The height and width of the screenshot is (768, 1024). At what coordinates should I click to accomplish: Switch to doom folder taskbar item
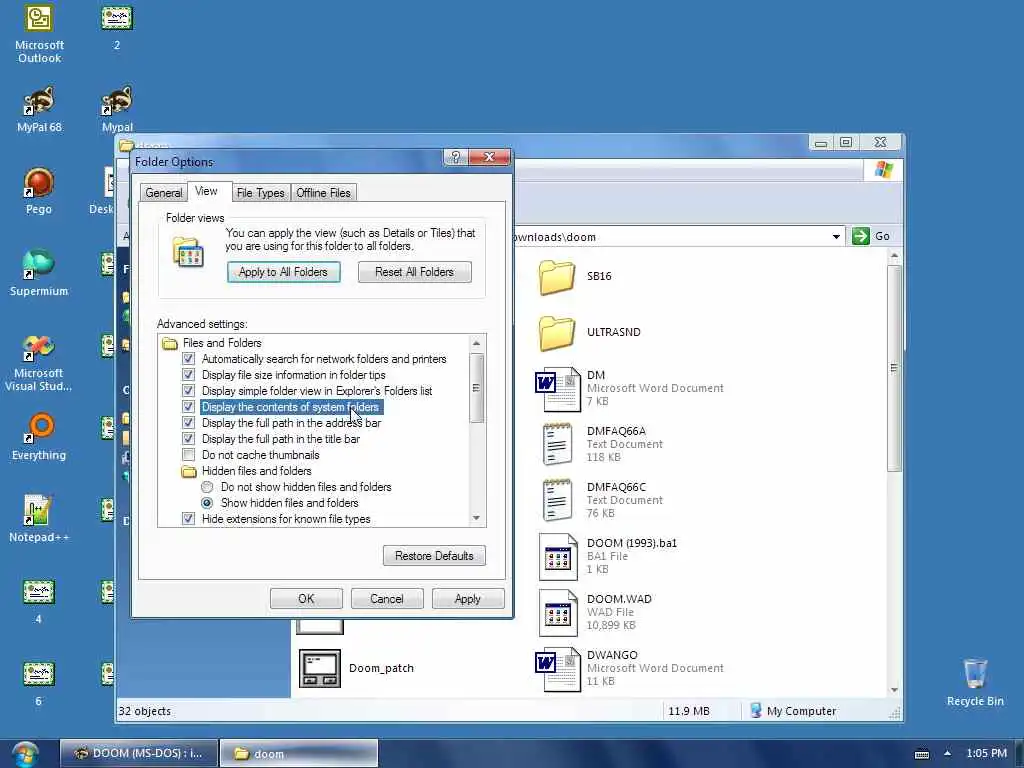pos(298,753)
